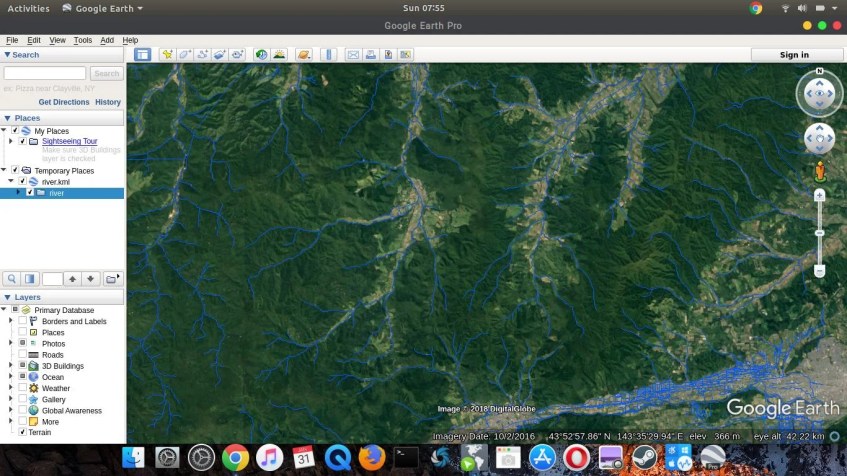Open the Edit menu
The height and width of the screenshot is (476, 847).
[33, 40]
